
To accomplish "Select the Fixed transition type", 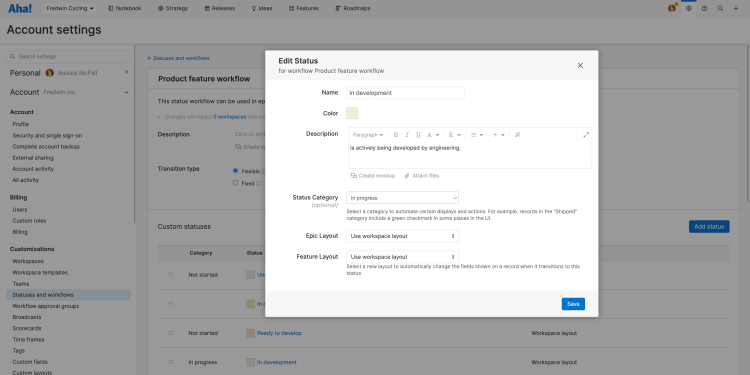I will click(235, 183).
